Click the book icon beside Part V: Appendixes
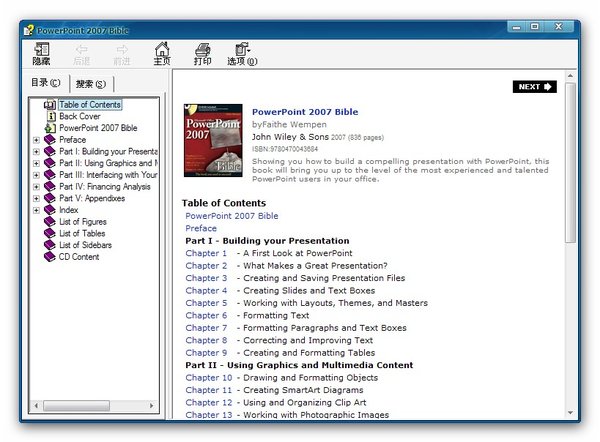This screenshot has height=442, width=600. click(x=50, y=198)
